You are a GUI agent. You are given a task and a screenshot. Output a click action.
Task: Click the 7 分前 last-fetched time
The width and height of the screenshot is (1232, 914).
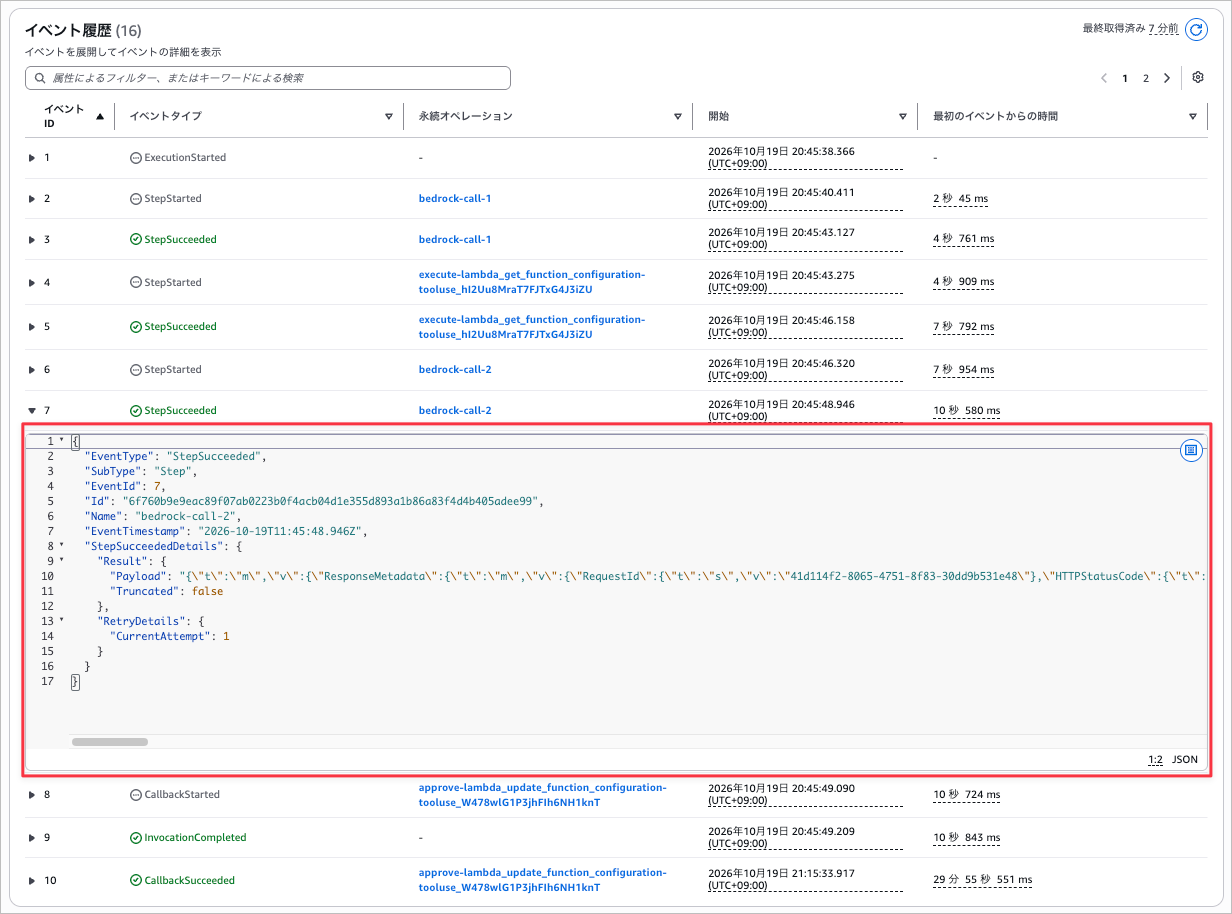[x=1163, y=29]
